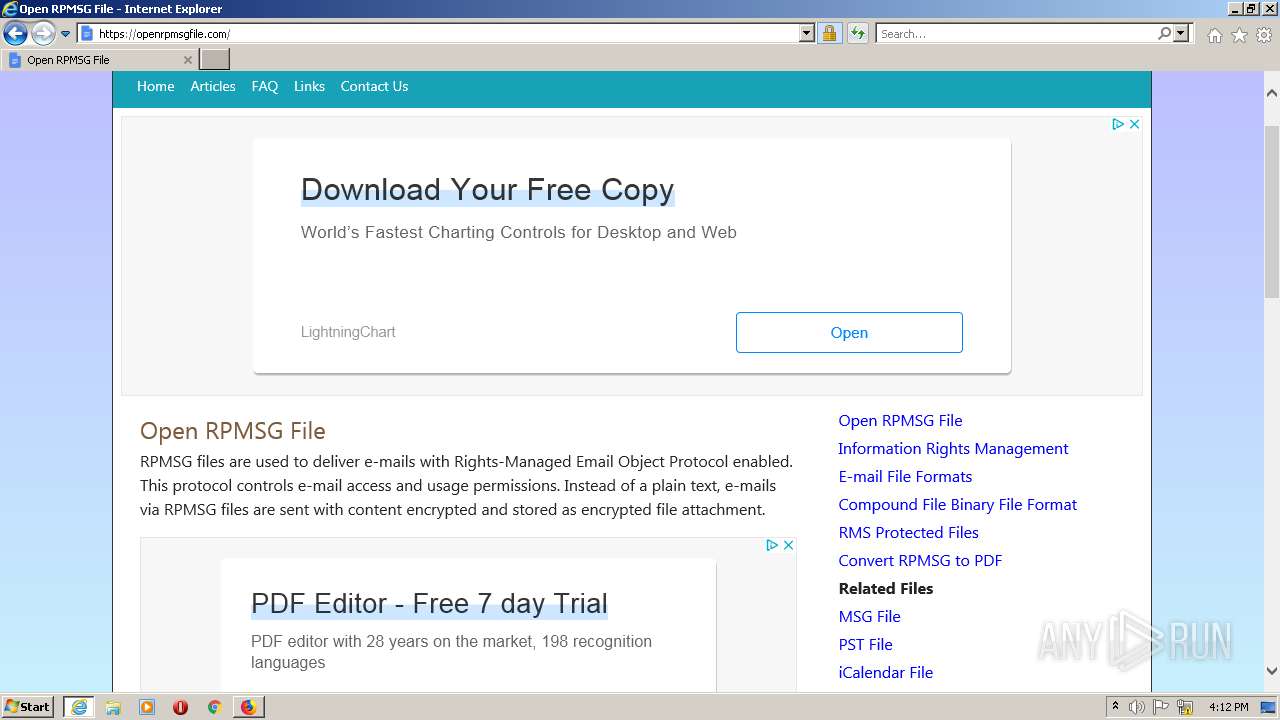Open the Contact Us menu item
Screen dimensions: 1280x720
point(374,86)
